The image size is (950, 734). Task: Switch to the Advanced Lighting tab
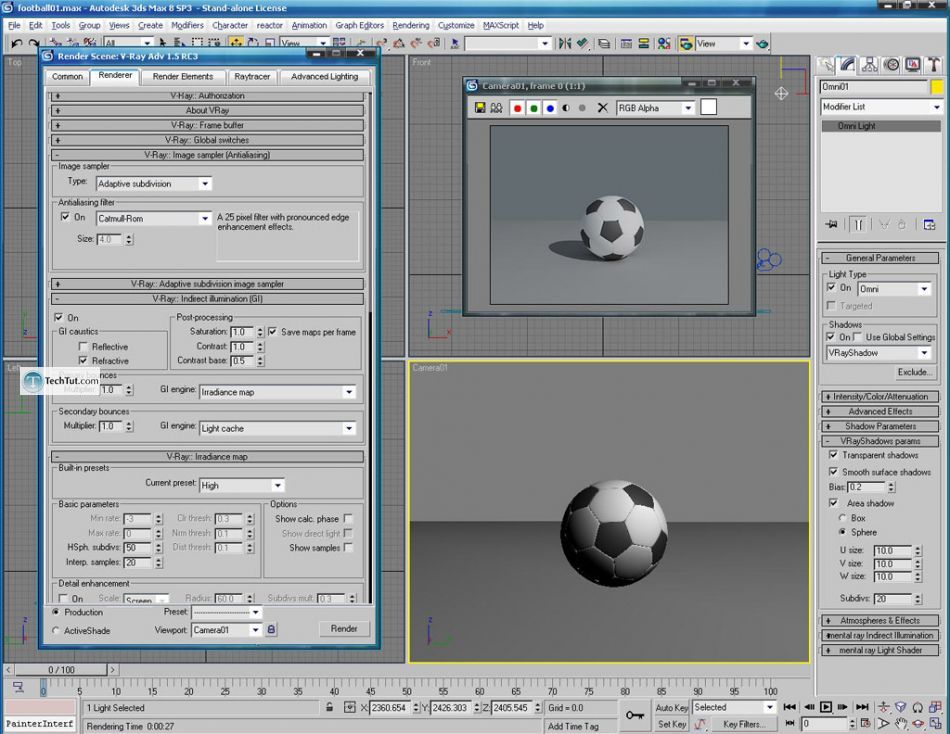coord(325,77)
